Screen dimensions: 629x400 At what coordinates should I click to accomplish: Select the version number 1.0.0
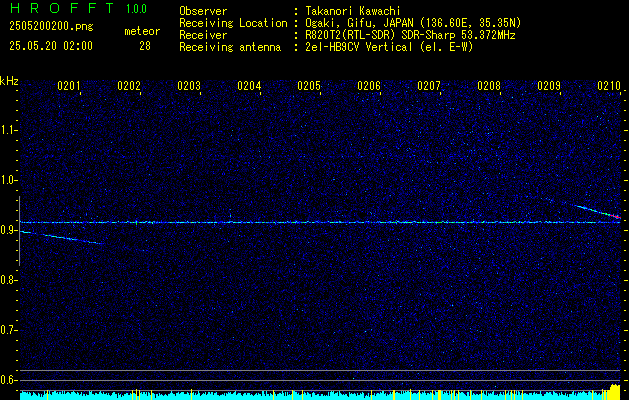[136, 9]
